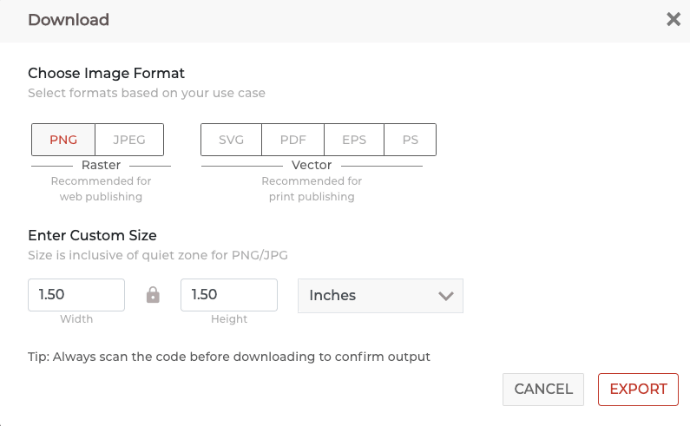Focus the Width input field
The image size is (690, 426).
pyautogui.click(x=76, y=294)
